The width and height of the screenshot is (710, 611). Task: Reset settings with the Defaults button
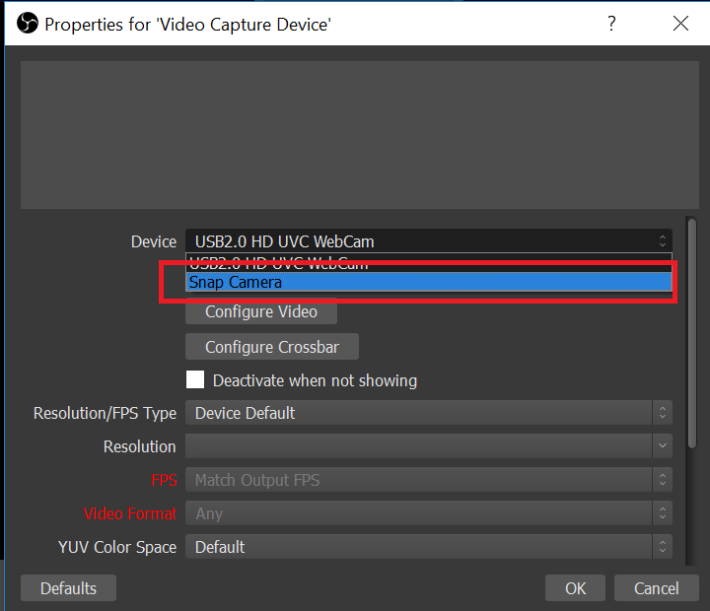(x=68, y=588)
